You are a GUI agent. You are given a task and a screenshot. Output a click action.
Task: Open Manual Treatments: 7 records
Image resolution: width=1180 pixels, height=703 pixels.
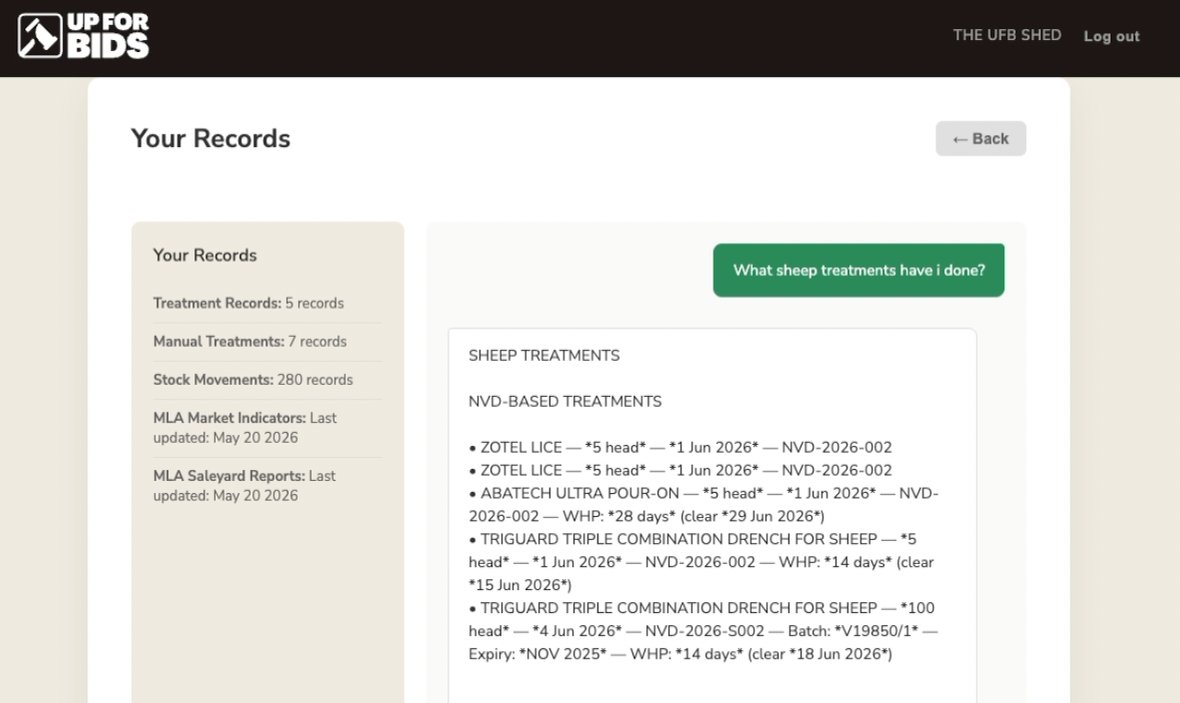[x=250, y=342]
